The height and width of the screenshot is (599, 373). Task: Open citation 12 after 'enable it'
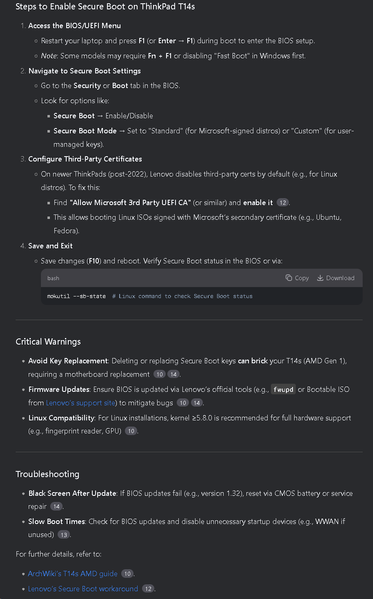pos(282,202)
